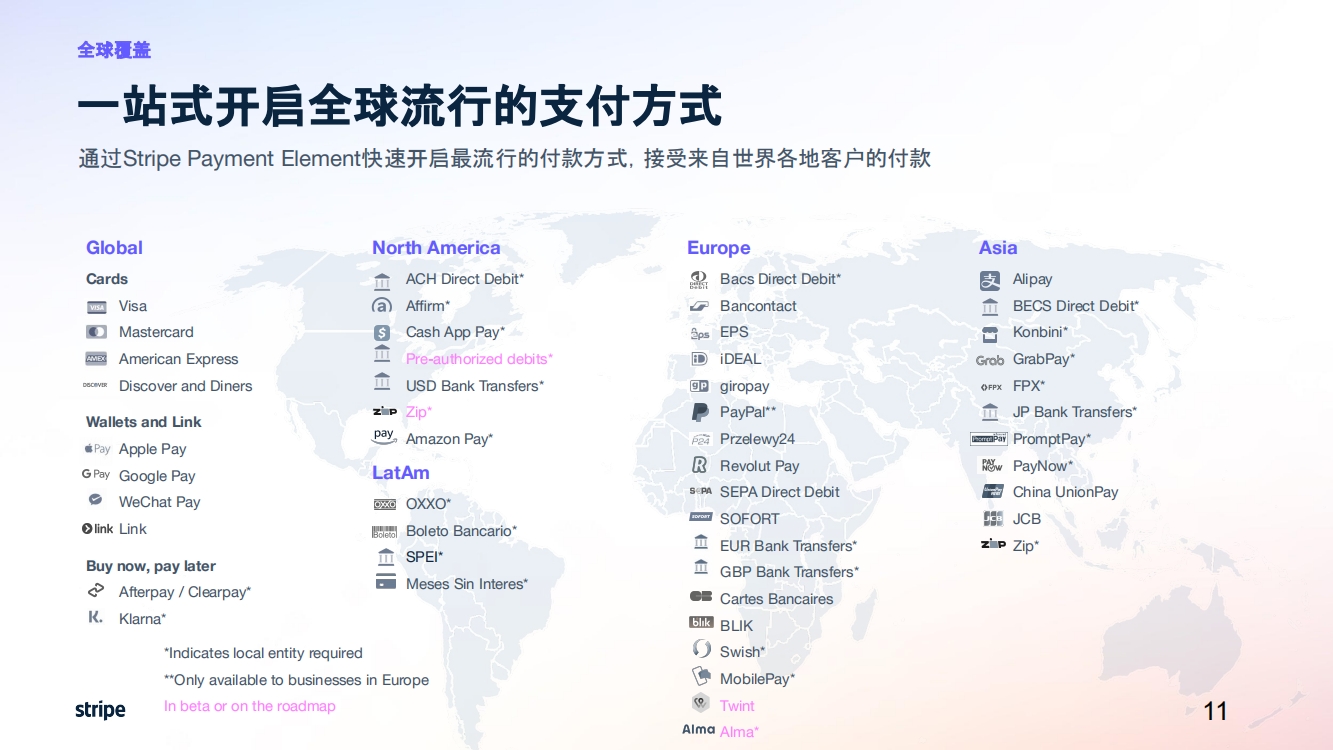Click the Amazon Pay logo
Image resolution: width=1333 pixels, height=750 pixels.
pyautogui.click(x=384, y=436)
